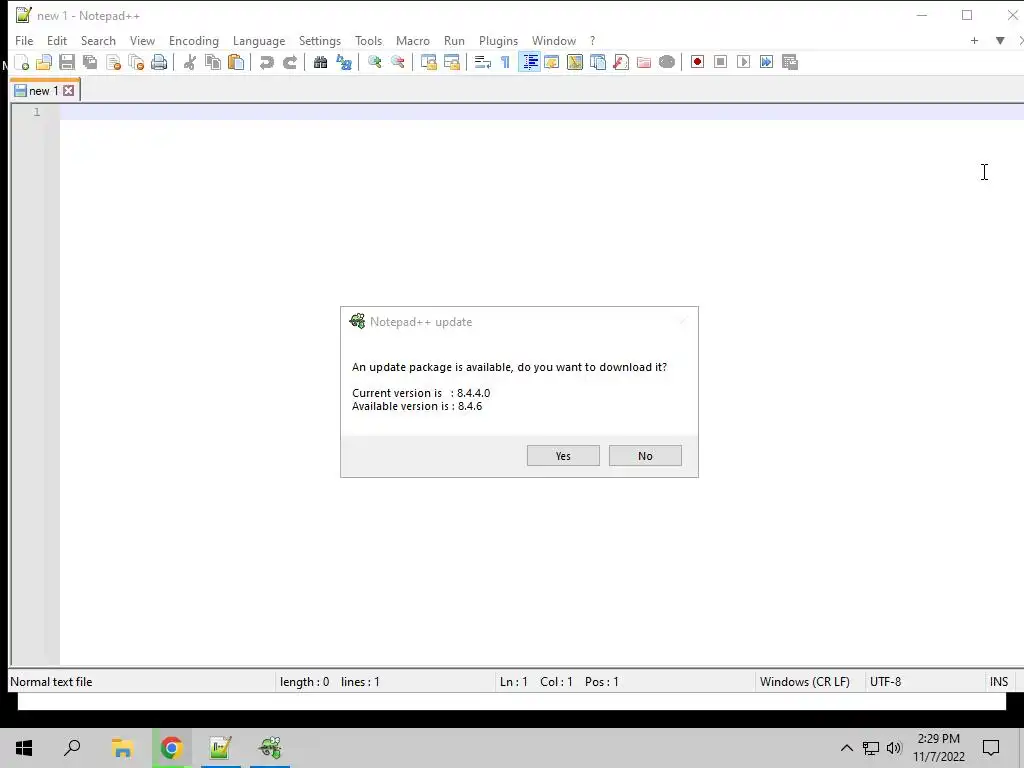This screenshot has width=1024, height=768.
Task: Click the Redo arrow icon
Action: [x=289, y=62]
